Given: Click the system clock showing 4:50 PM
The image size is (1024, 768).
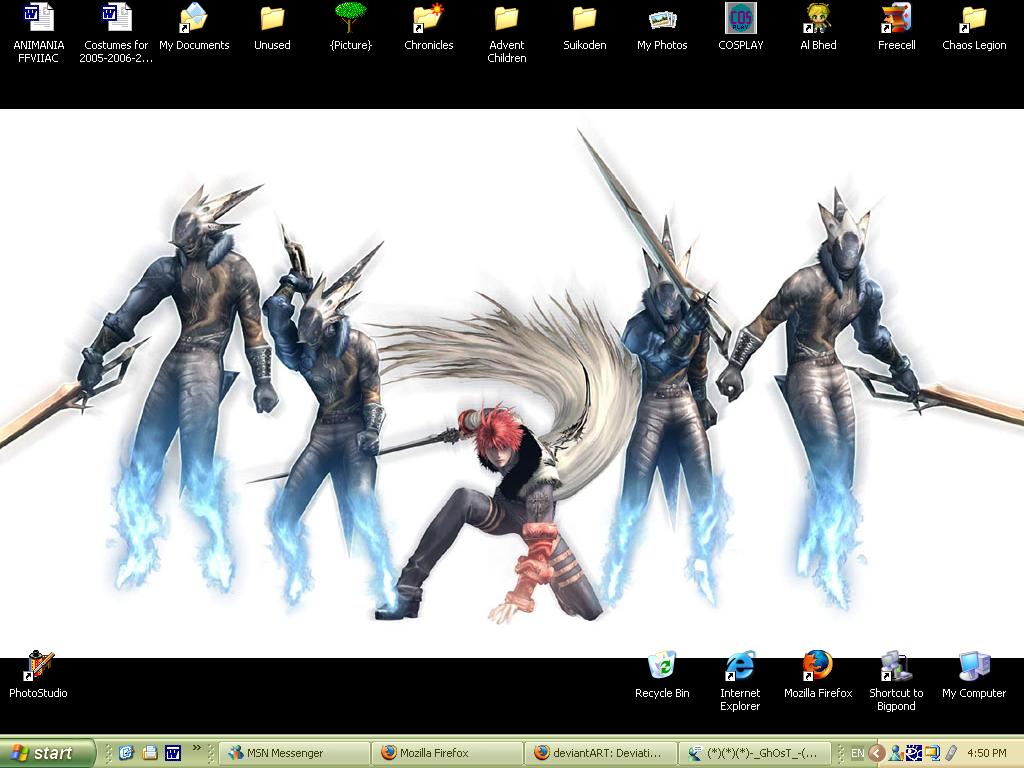Looking at the screenshot, I should tap(986, 753).
